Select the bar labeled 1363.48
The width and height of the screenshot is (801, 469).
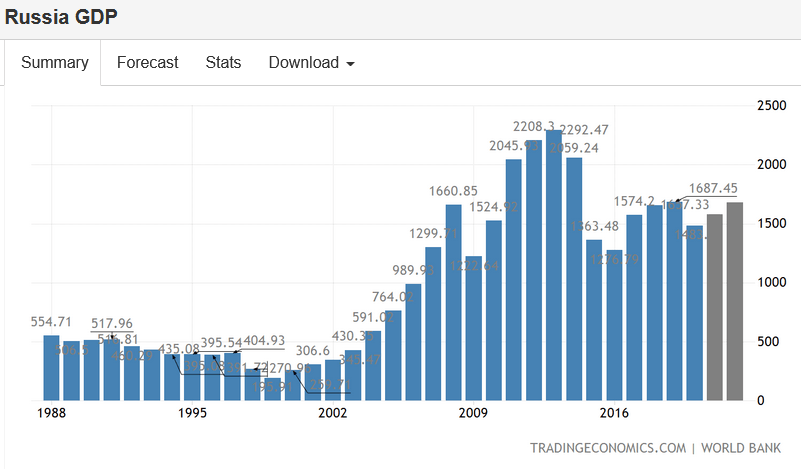tap(594, 320)
